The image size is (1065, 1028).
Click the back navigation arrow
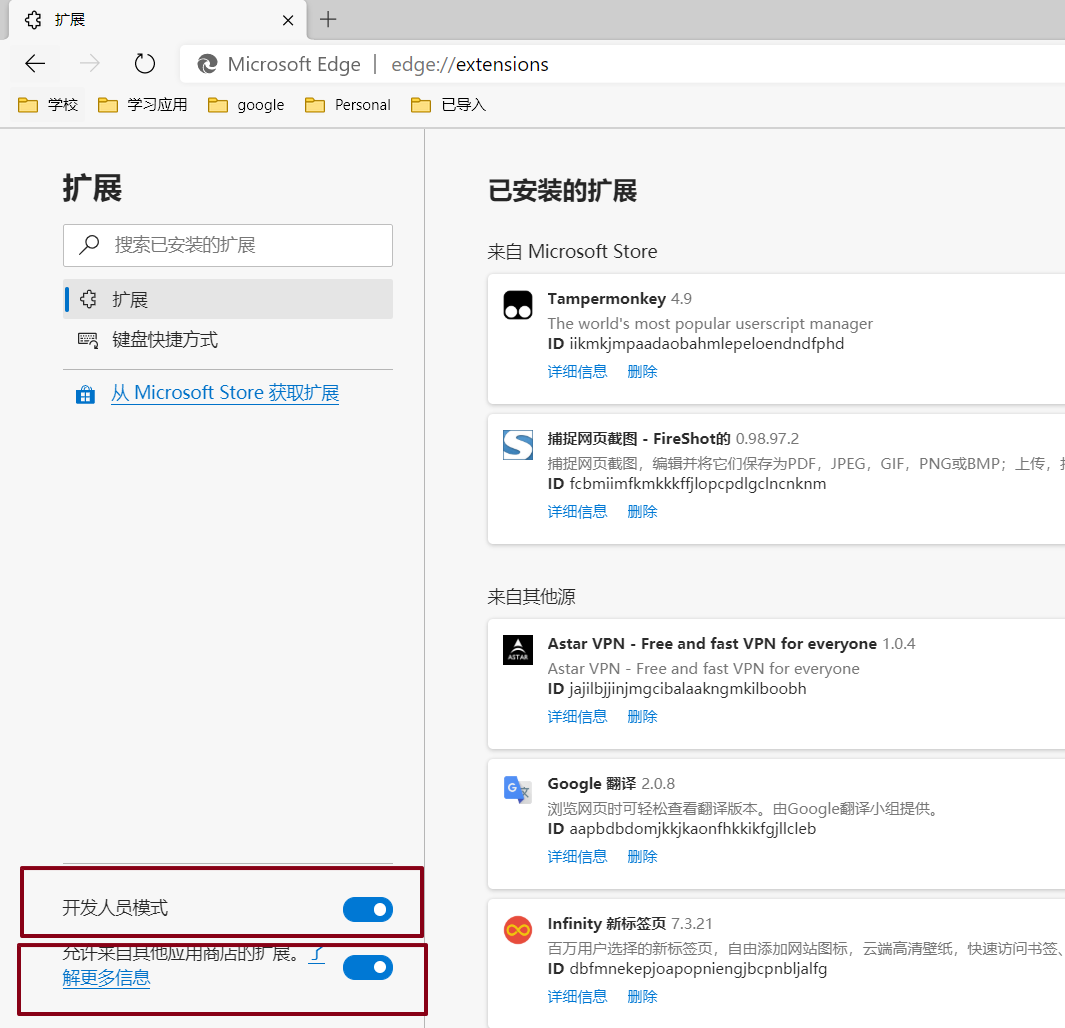coord(35,63)
